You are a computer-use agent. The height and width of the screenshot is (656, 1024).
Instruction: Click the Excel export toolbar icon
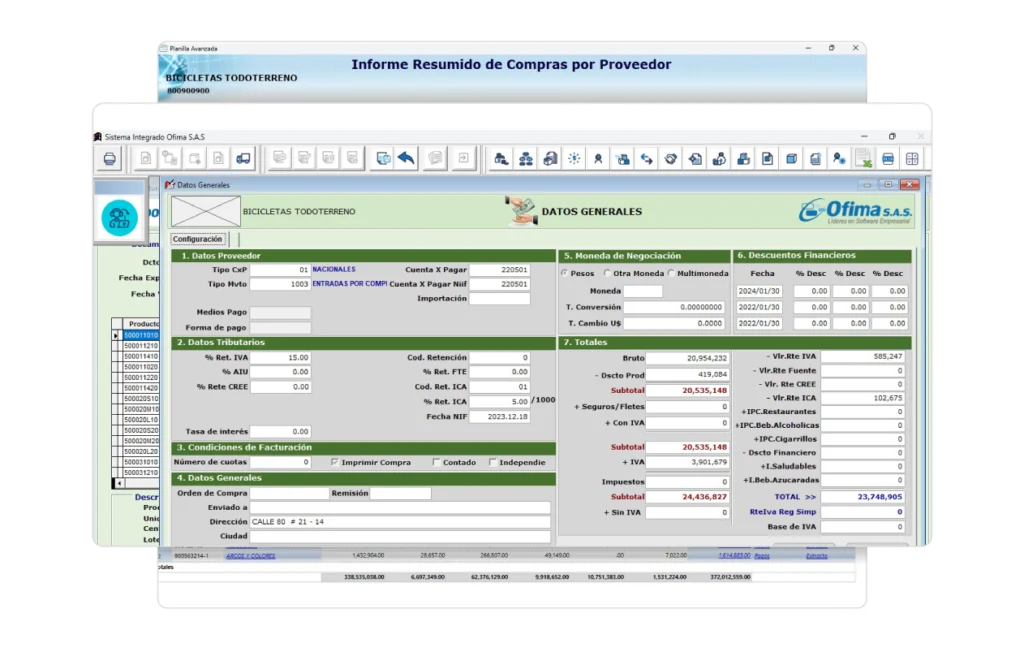pyautogui.click(x=863, y=159)
